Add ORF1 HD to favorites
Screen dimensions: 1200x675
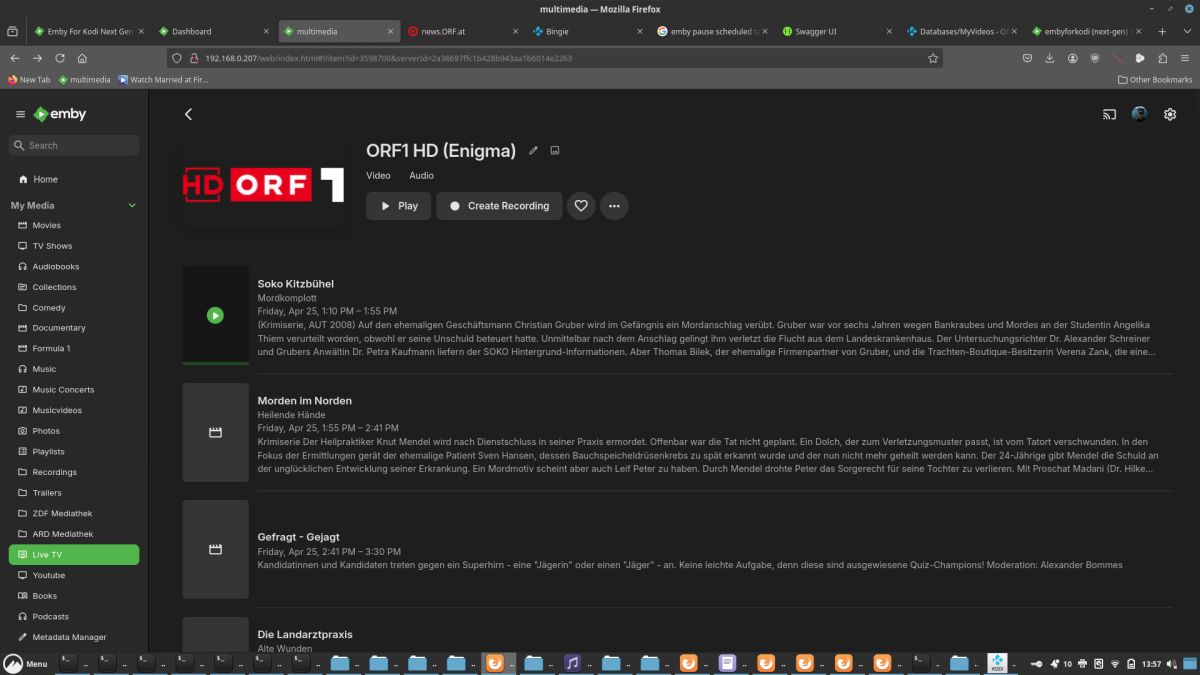581,206
